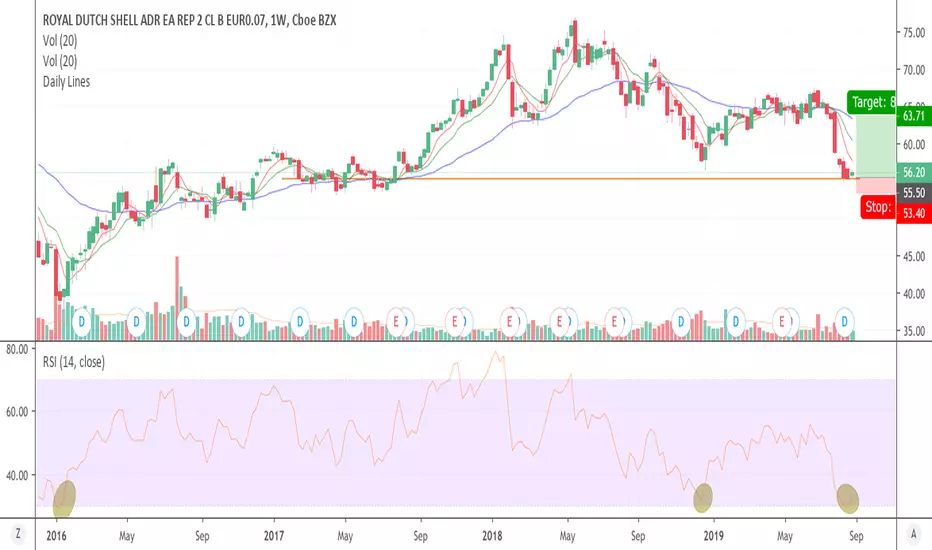The height and width of the screenshot is (550, 932).
Task: Open the dividend marker before Sep 2019
Action: (845, 322)
